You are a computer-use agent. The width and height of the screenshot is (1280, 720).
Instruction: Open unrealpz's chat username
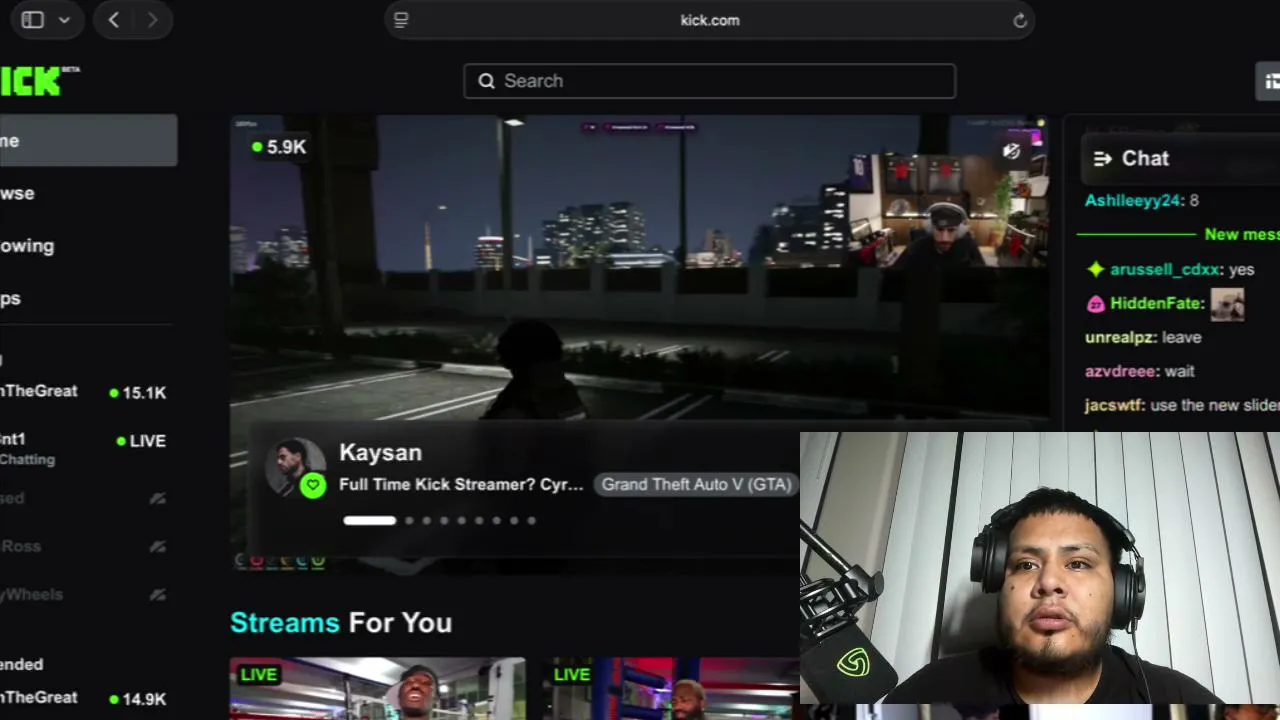pos(1121,337)
